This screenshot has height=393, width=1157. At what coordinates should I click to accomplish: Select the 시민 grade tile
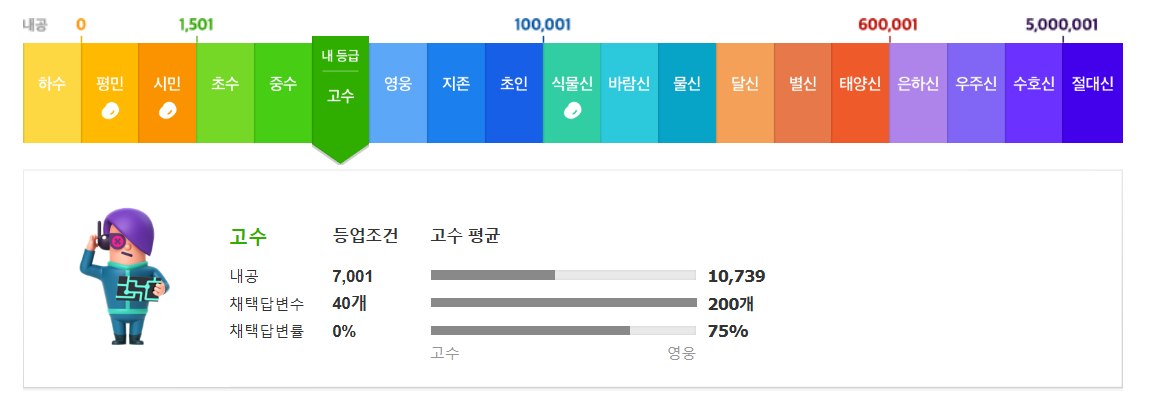167,93
